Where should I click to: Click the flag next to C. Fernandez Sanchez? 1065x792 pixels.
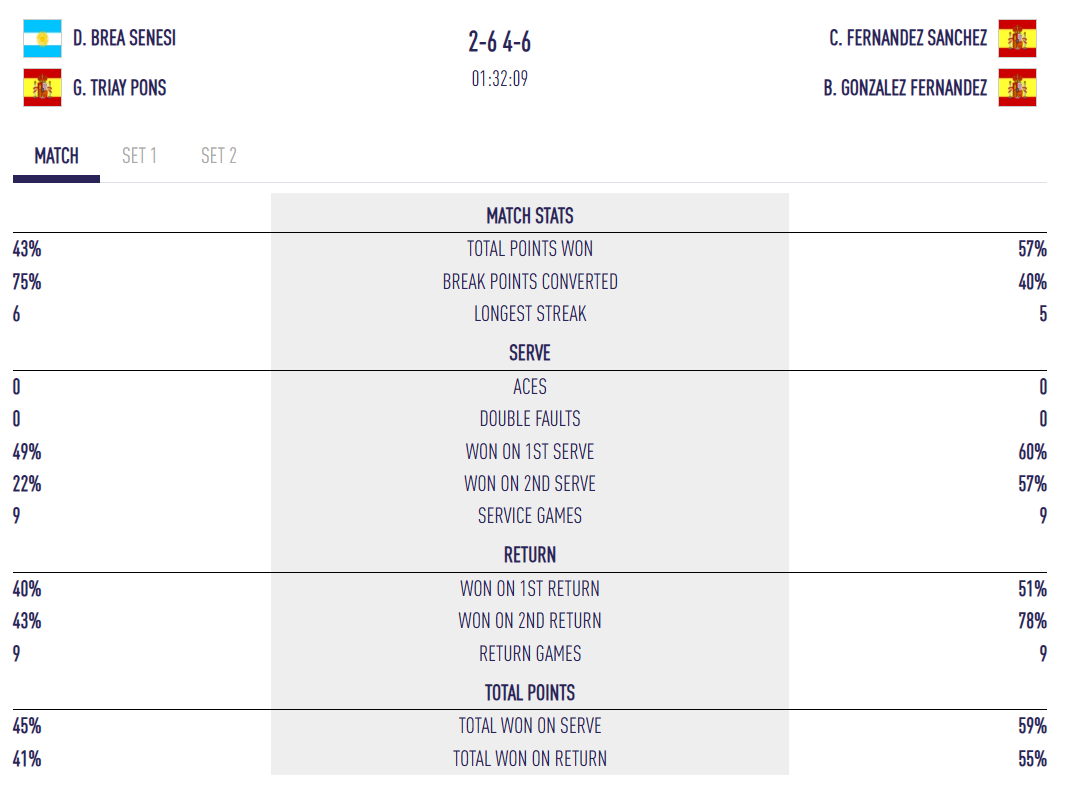tap(1017, 39)
